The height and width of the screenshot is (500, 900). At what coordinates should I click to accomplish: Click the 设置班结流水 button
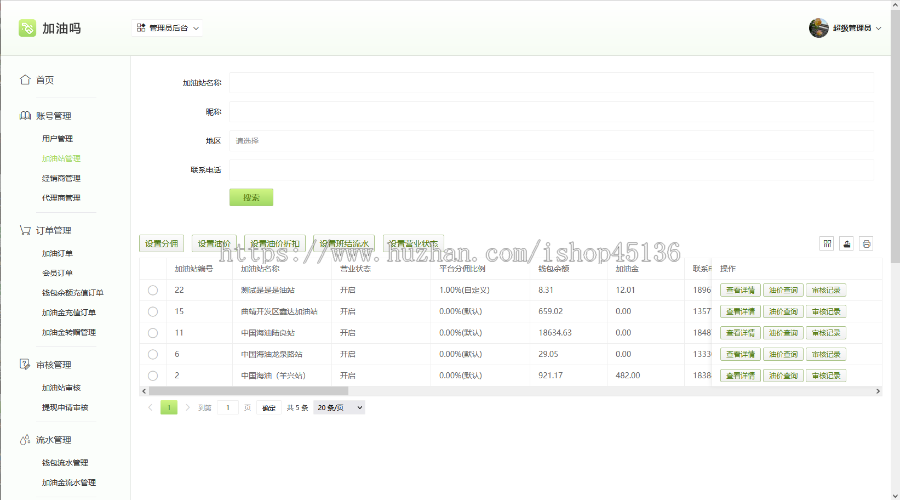click(344, 243)
